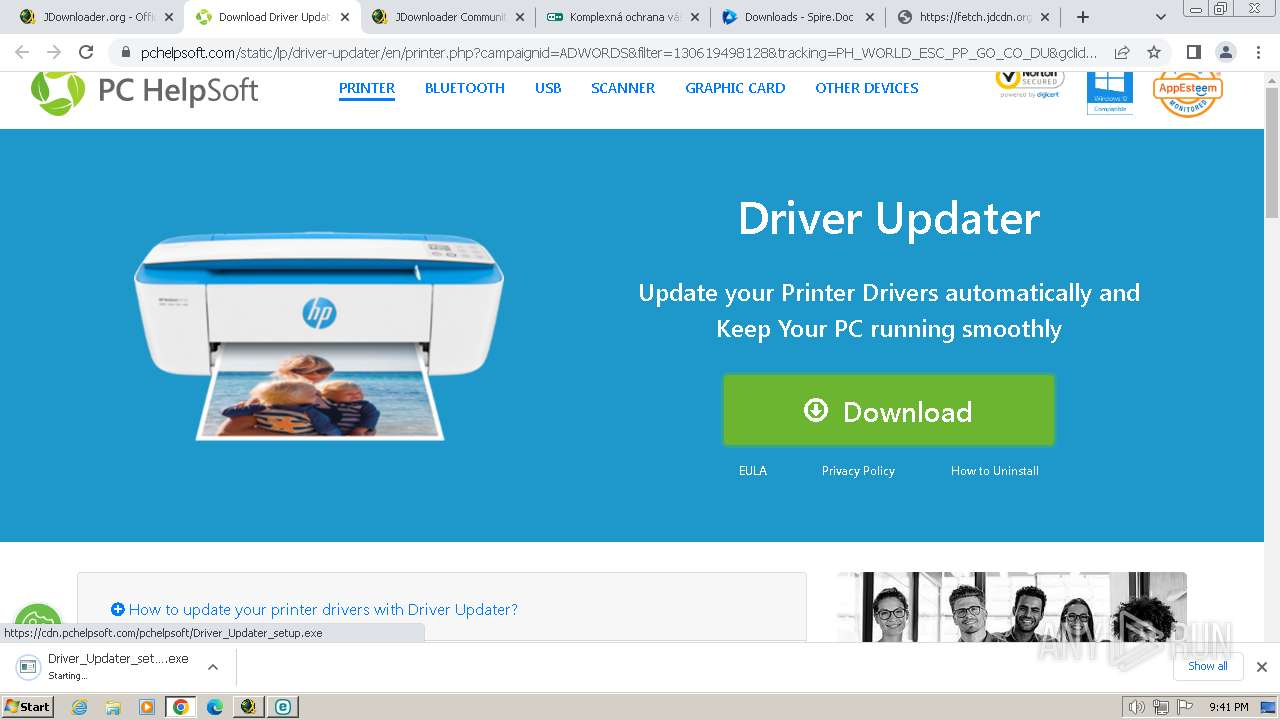Image resolution: width=1280 pixels, height=720 pixels.
Task: Expand the download item options chevron
Action: [212, 667]
